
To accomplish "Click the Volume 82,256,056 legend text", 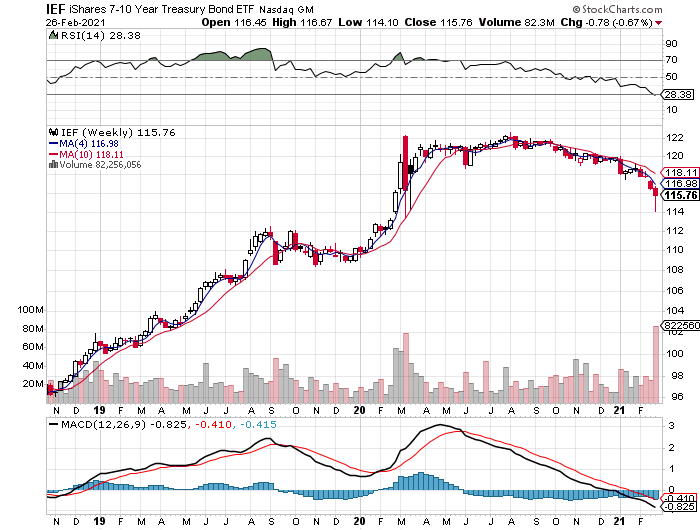I will 100,164.
